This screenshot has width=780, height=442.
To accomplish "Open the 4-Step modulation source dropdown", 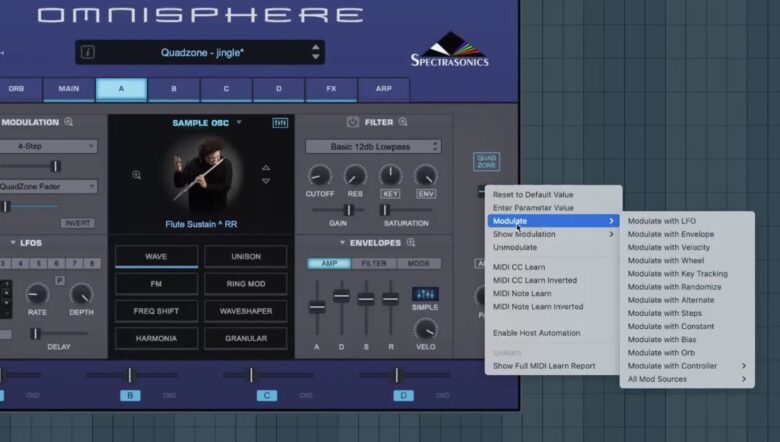I will tap(48, 146).
